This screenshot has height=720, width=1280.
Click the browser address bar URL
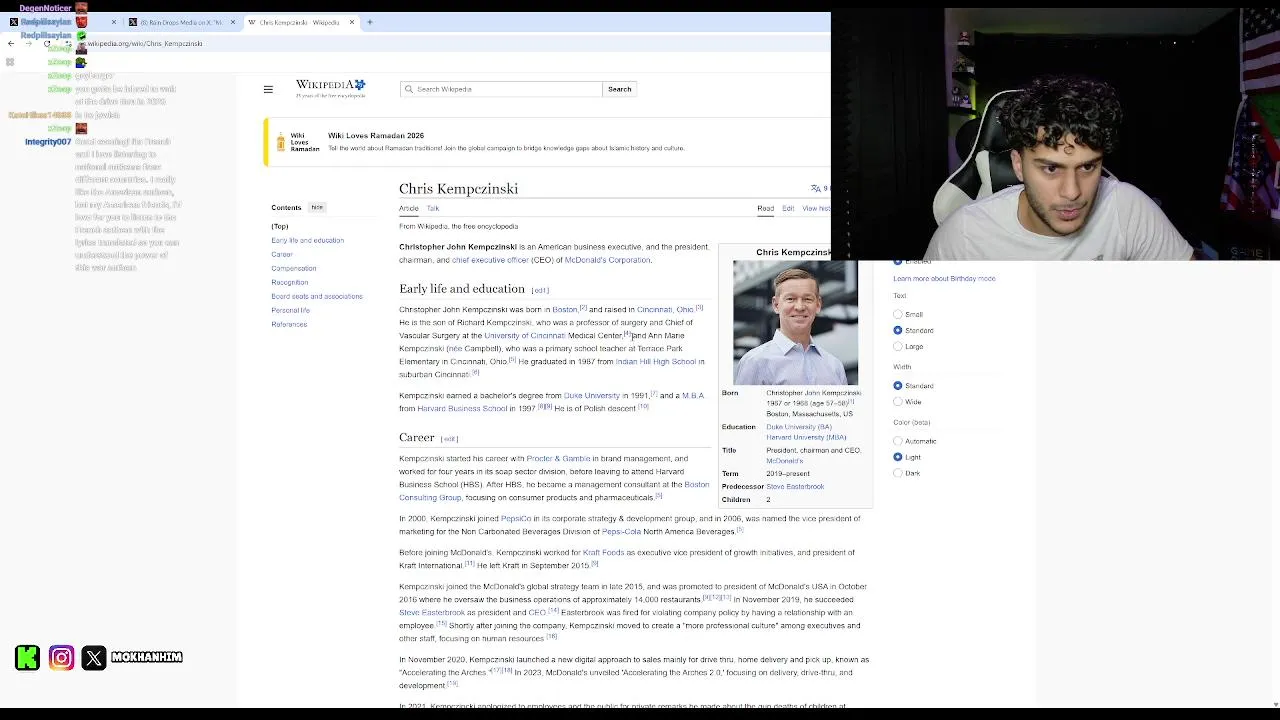pyautogui.click(x=145, y=44)
